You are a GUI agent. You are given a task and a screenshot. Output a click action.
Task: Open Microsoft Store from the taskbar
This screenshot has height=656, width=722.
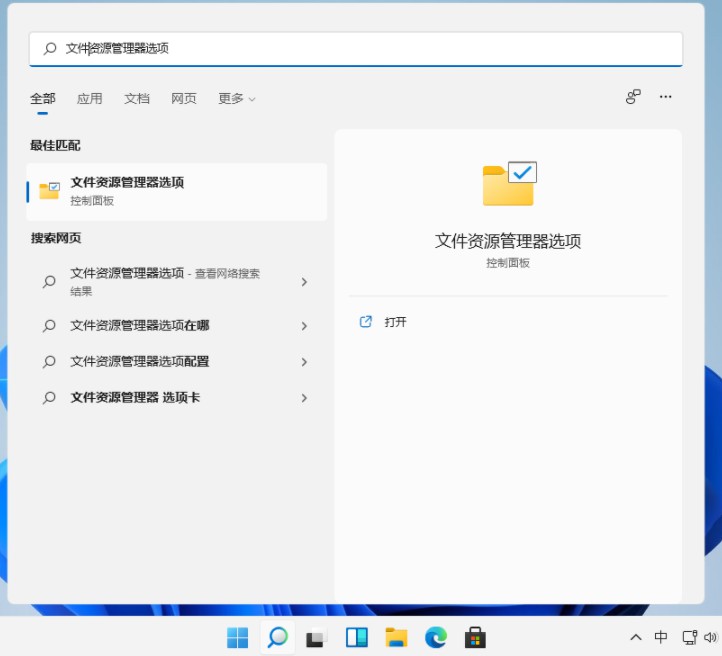click(475, 637)
